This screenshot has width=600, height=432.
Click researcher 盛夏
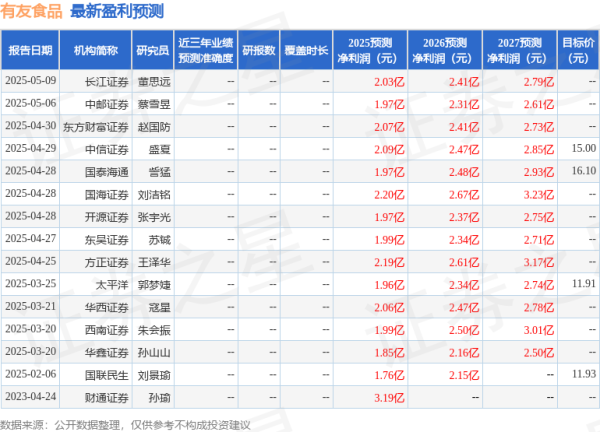click(159, 149)
